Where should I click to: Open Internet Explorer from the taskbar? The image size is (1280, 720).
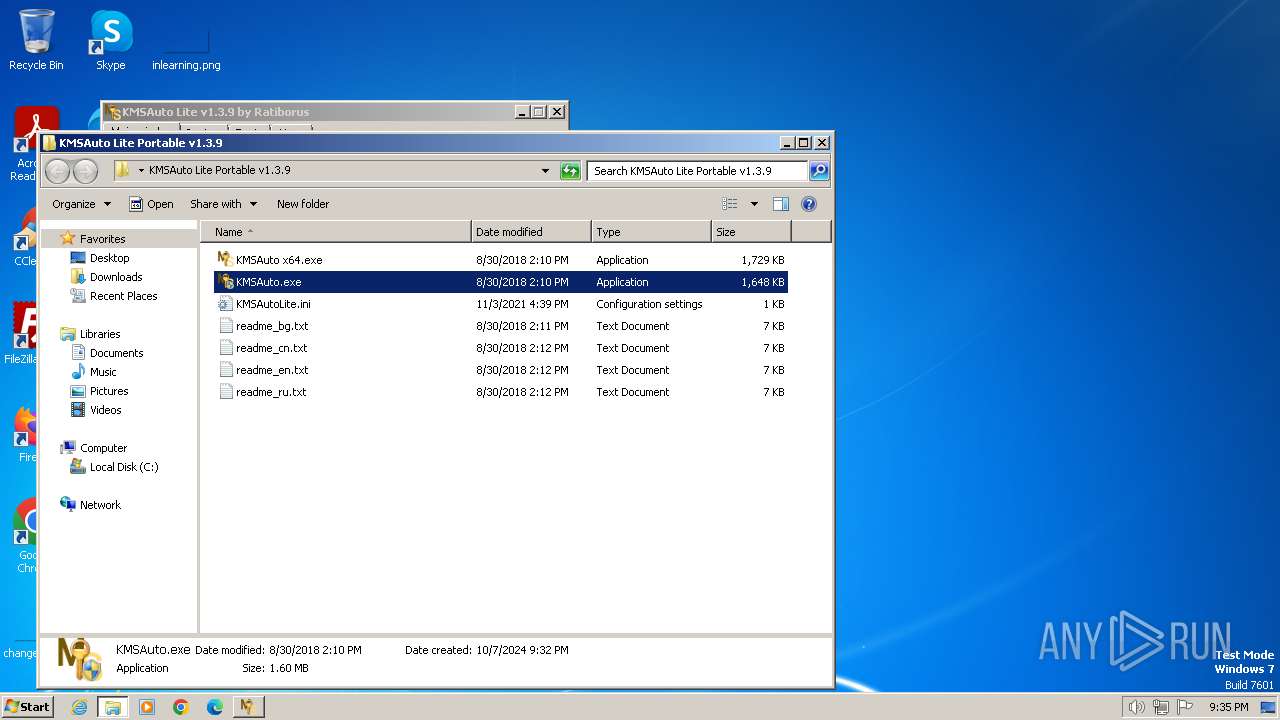79,707
